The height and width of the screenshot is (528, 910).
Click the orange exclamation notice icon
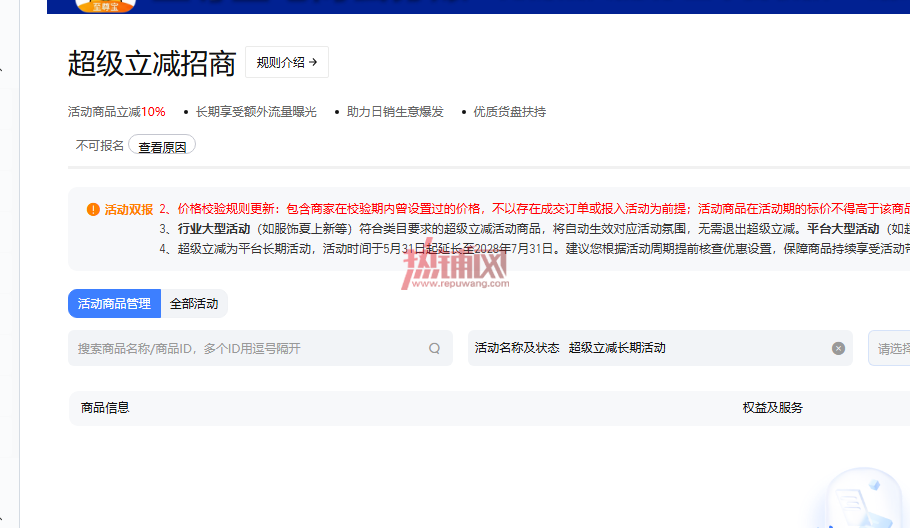93,209
